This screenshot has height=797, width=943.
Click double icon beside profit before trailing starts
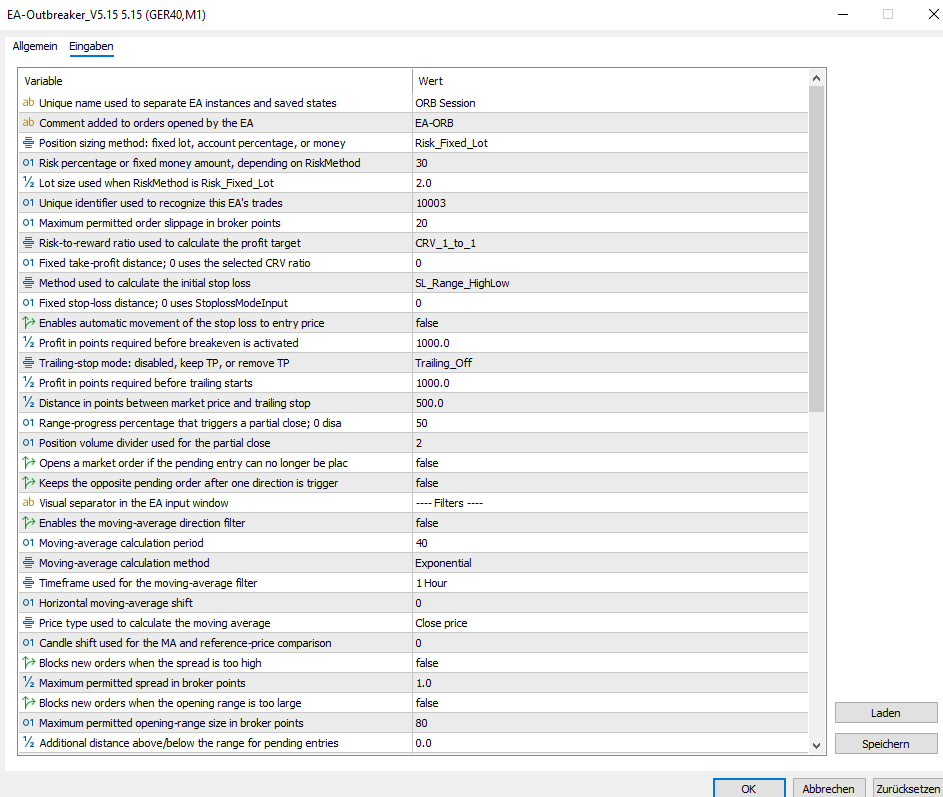28,383
